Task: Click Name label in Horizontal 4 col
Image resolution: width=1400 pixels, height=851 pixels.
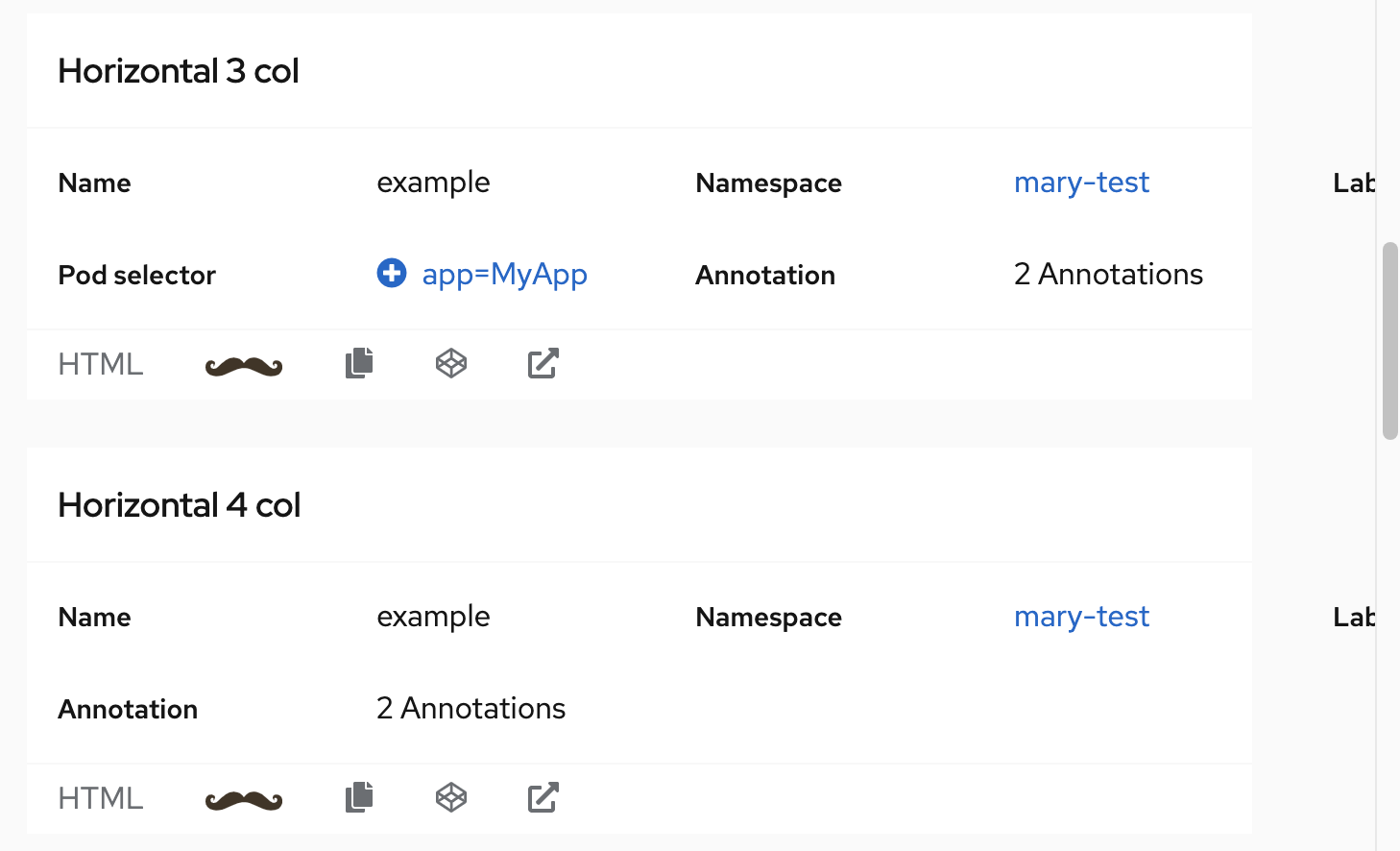Action: (94, 618)
